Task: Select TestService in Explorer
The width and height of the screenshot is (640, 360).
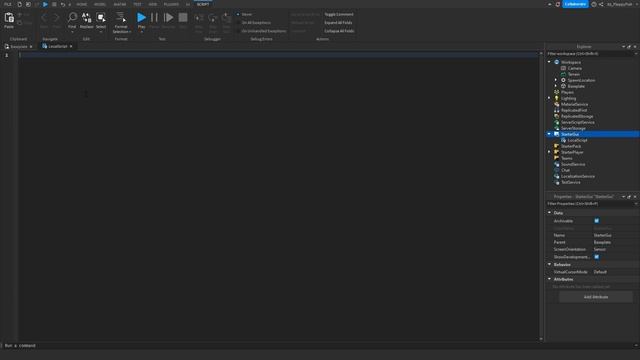Action: coord(570,182)
